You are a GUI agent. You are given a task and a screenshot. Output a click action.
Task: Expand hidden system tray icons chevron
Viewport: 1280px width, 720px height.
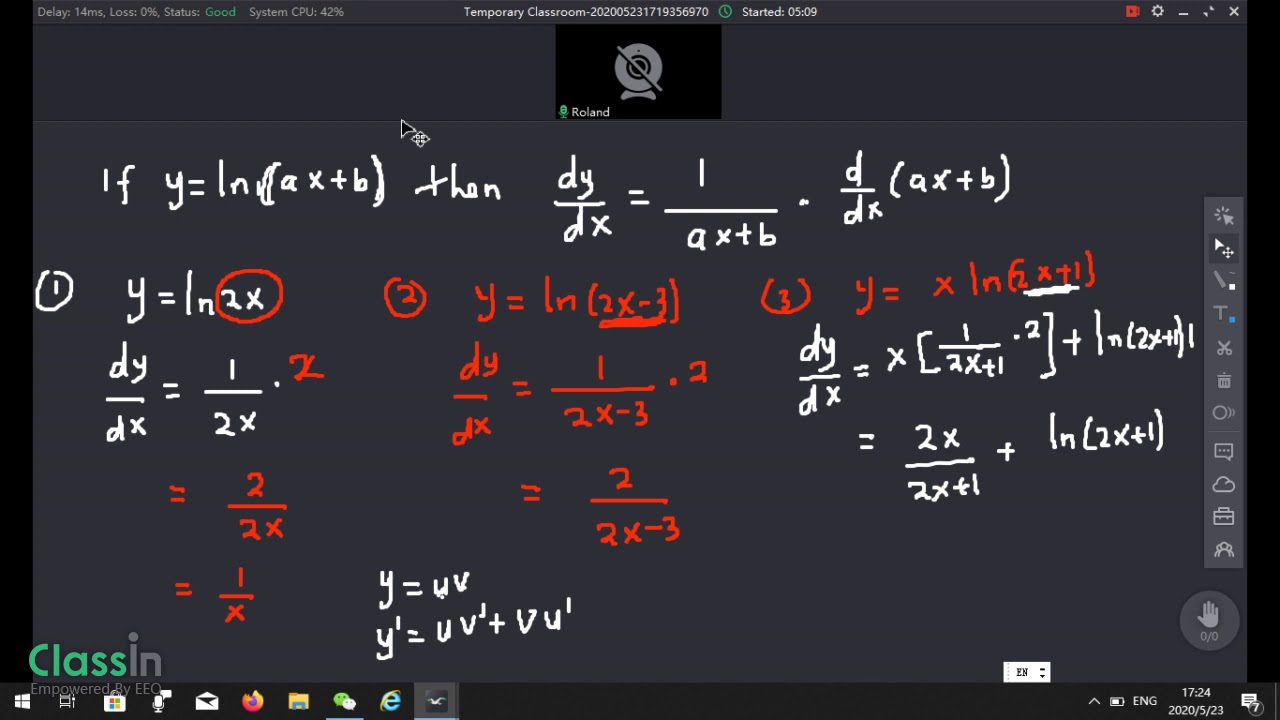[1094, 702]
